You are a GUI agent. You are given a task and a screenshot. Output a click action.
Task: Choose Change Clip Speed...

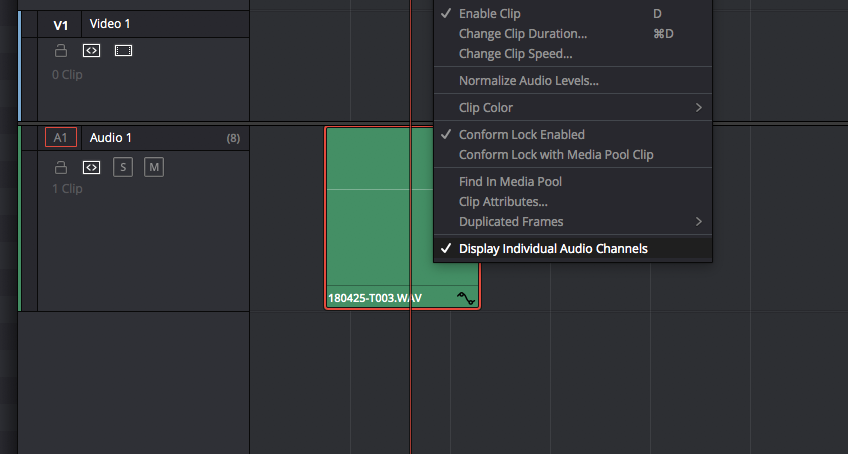click(573, 54)
